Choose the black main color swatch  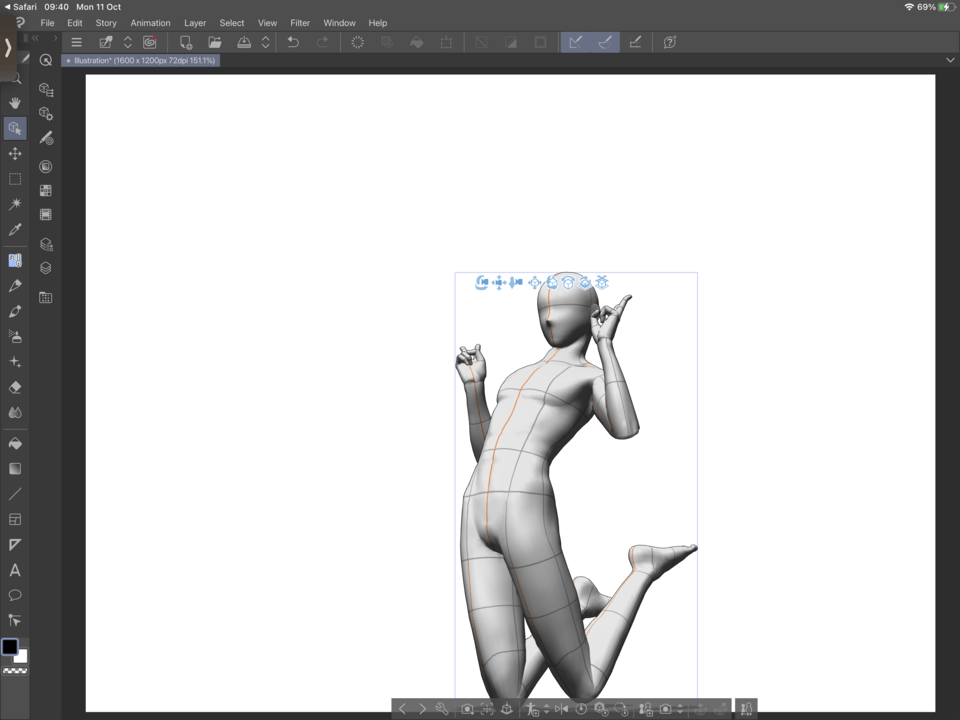point(10,647)
